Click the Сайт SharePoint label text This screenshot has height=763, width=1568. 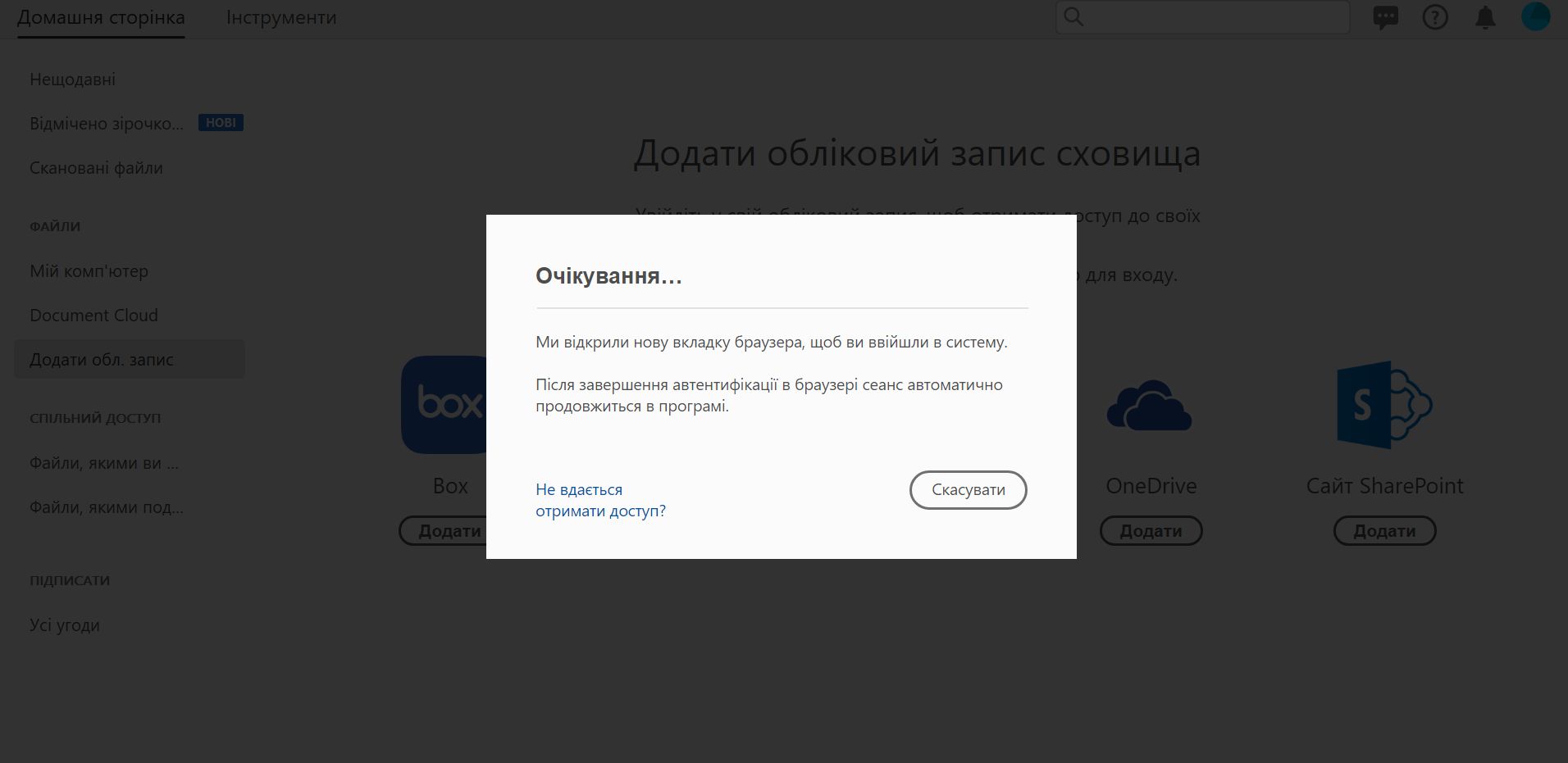pos(1384,486)
